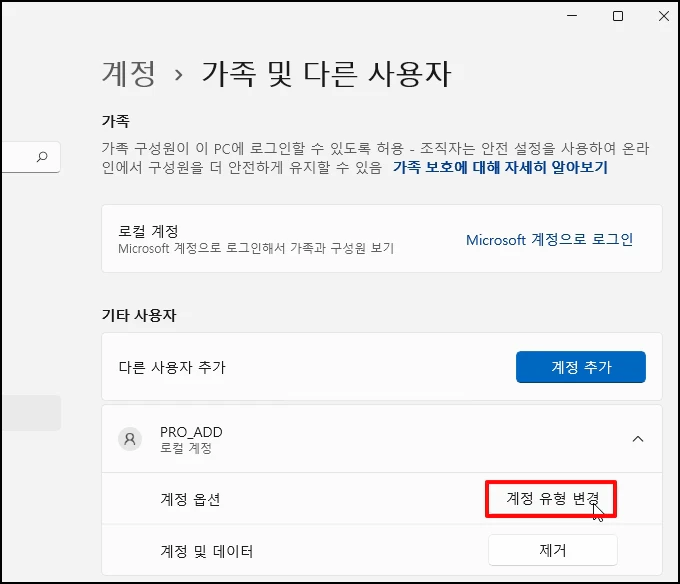Screen dimensions: 680x584
Task: Click 가족 및 다른 사용자 page title
Action: pyautogui.click(x=327, y=74)
